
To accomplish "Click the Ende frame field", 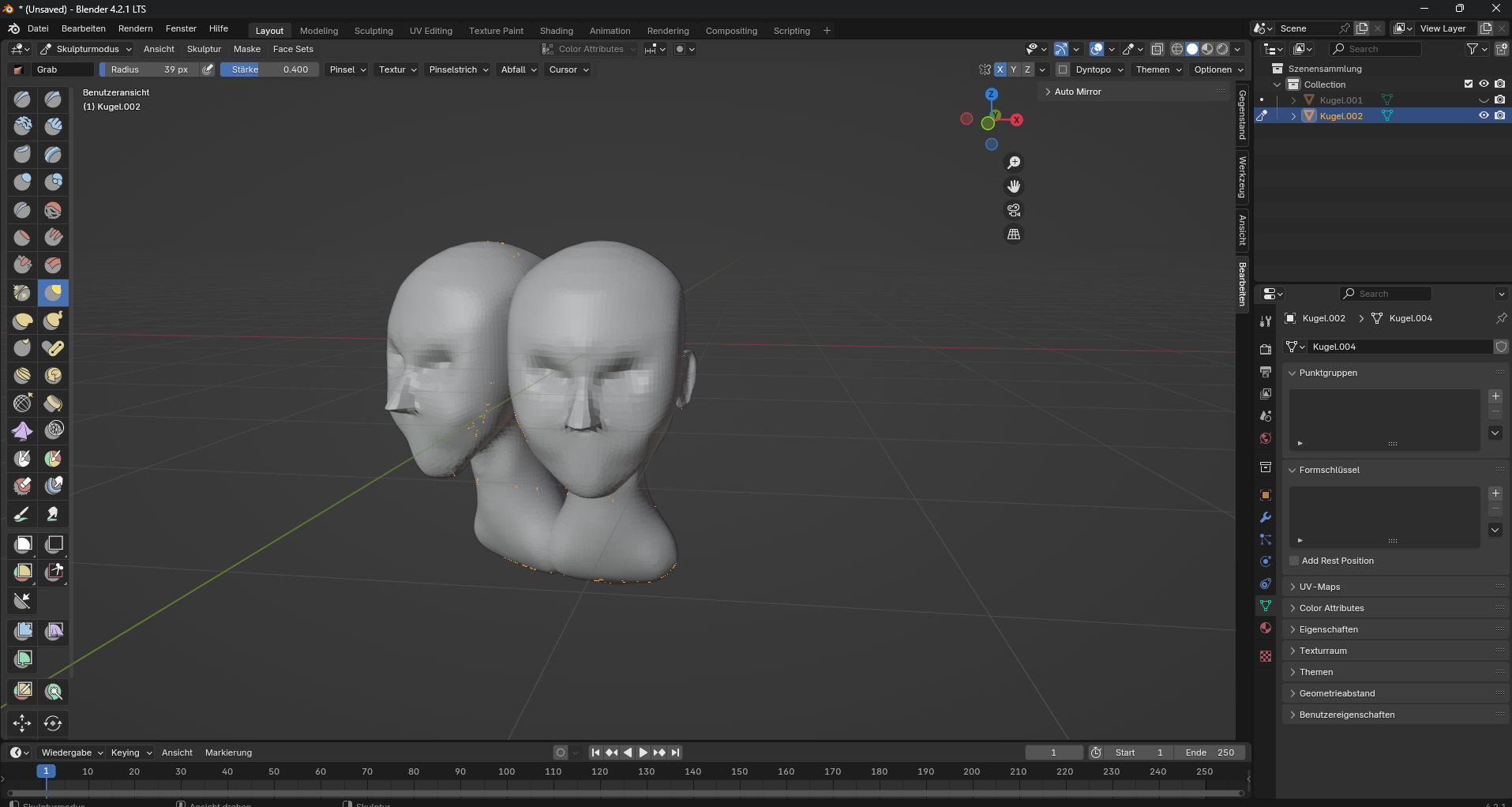I will (x=1209, y=753).
